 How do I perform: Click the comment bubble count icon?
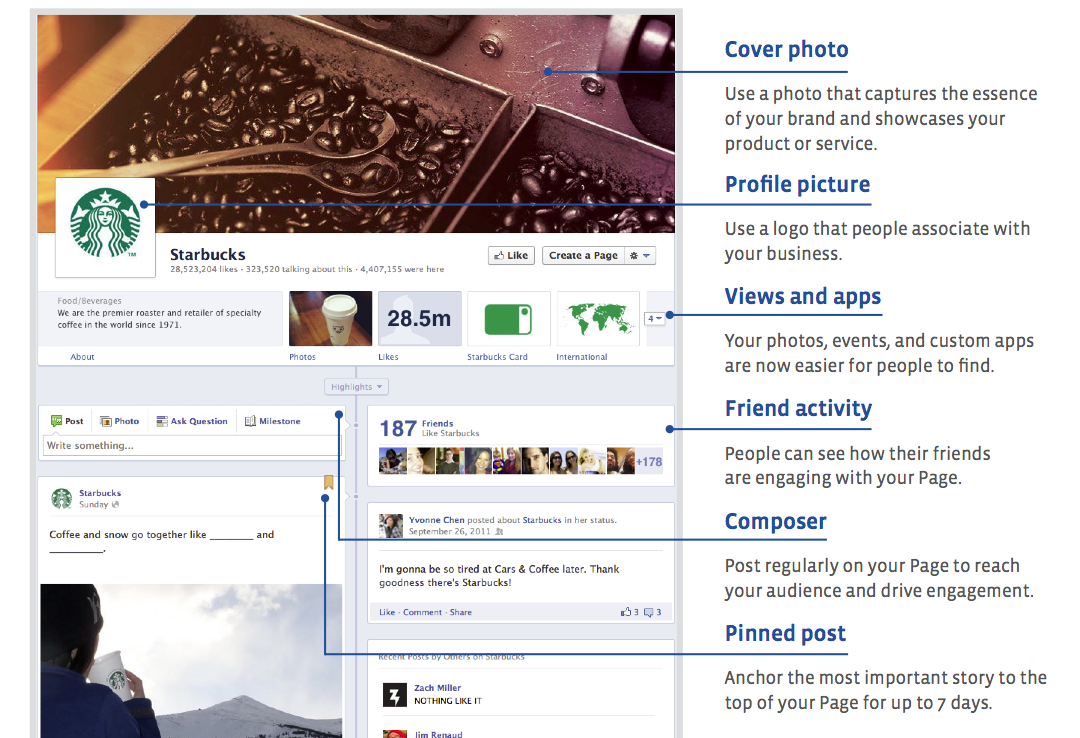(652, 612)
